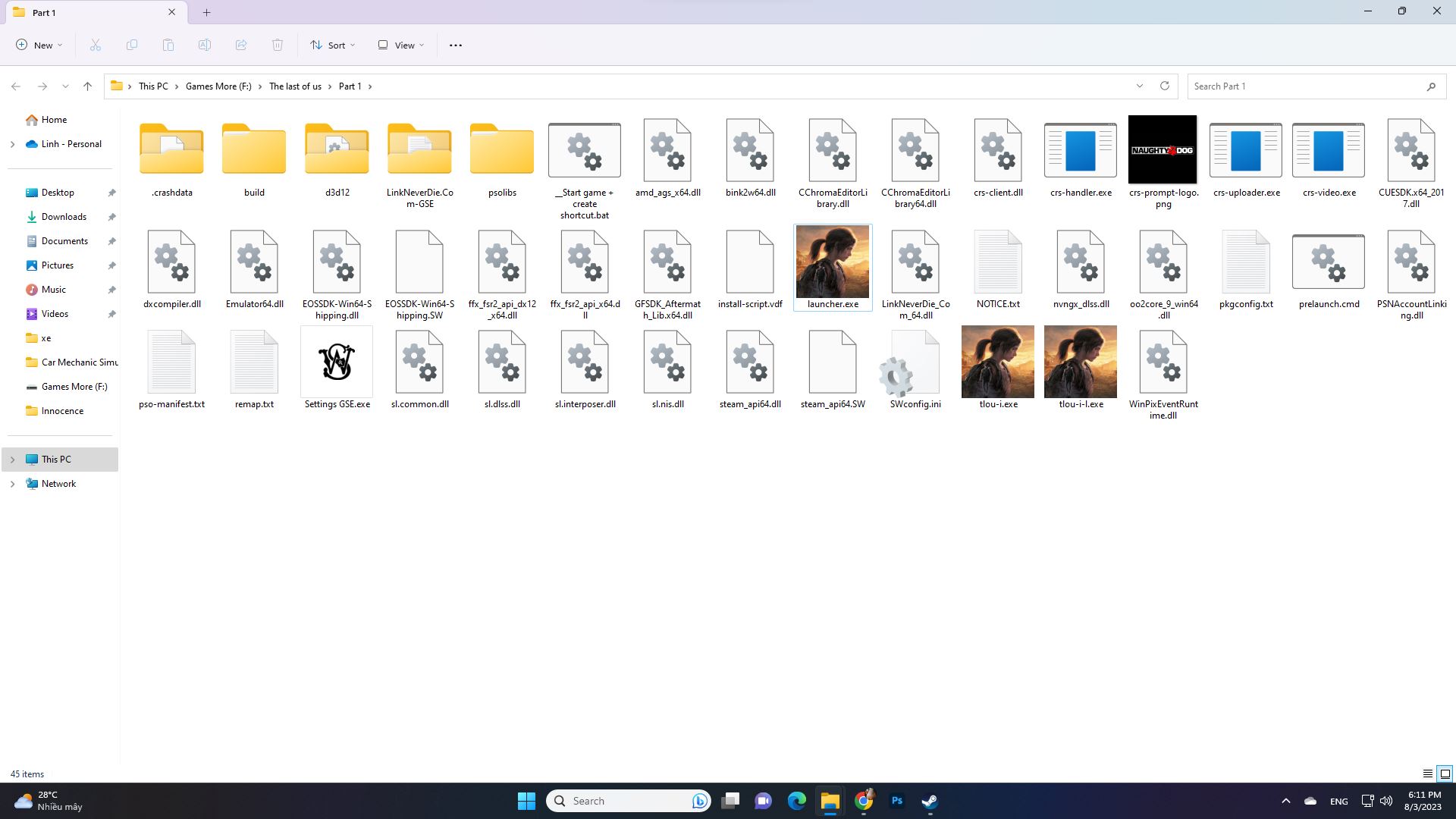Click the Cut scissors icon in toolbar
The height and width of the screenshot is (819, 1456).
tap(96, 45)
